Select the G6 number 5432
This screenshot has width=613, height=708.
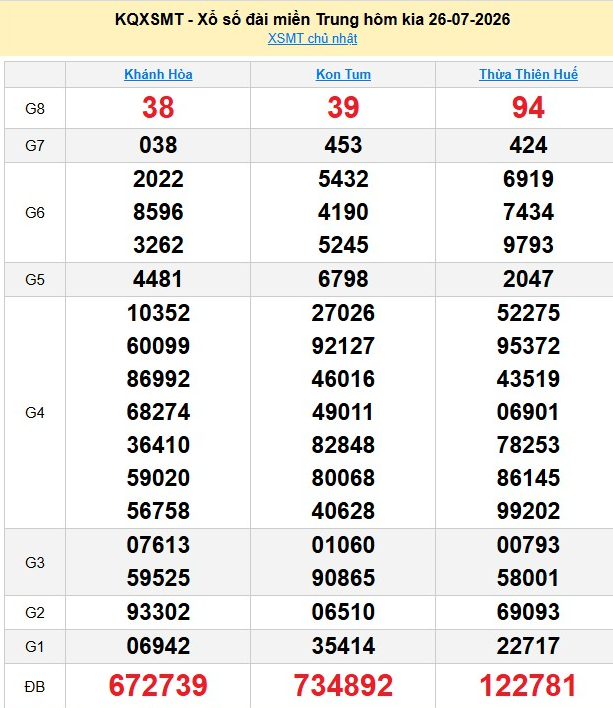coord(343,179)
